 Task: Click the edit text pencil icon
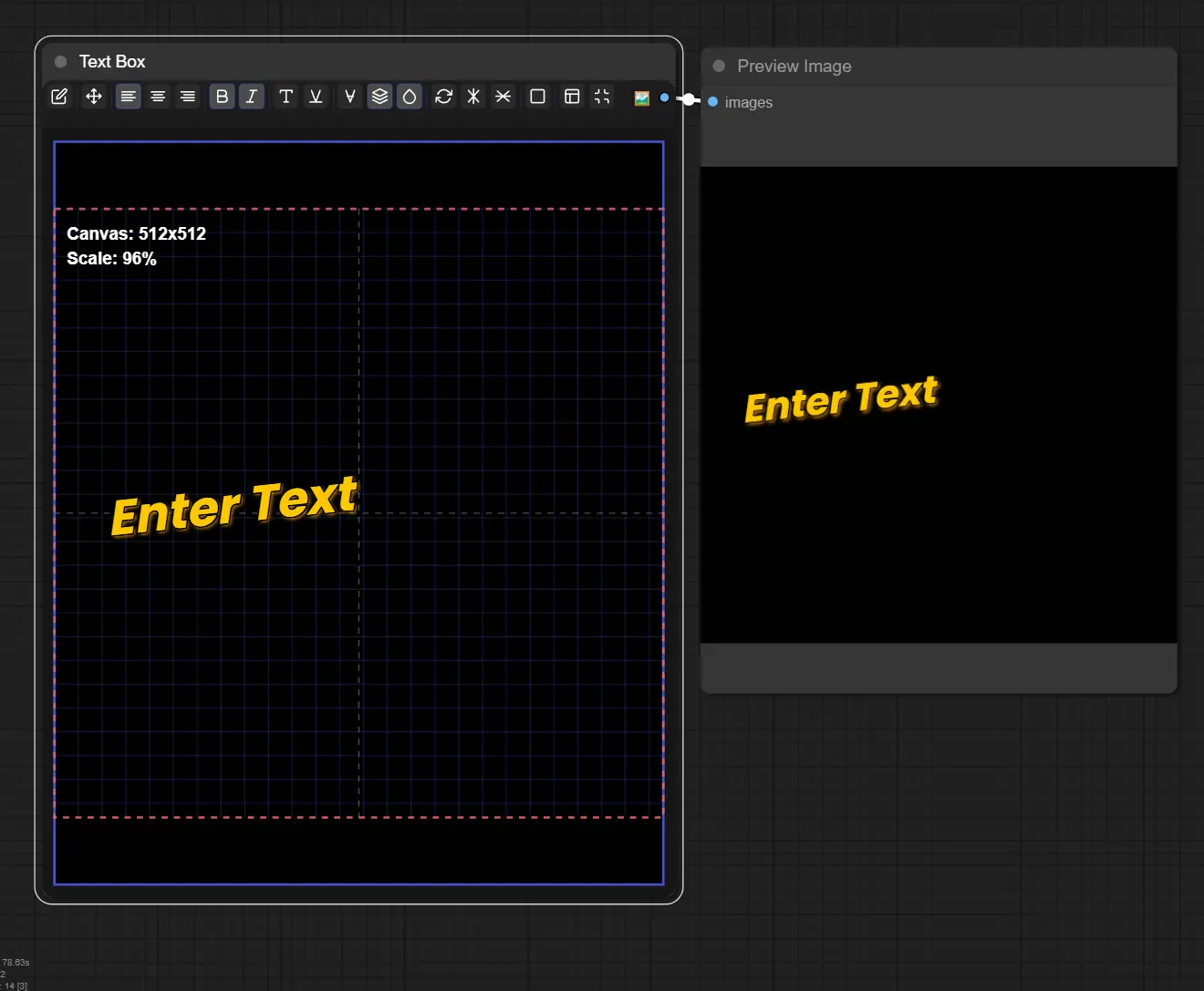click(59, 97)
